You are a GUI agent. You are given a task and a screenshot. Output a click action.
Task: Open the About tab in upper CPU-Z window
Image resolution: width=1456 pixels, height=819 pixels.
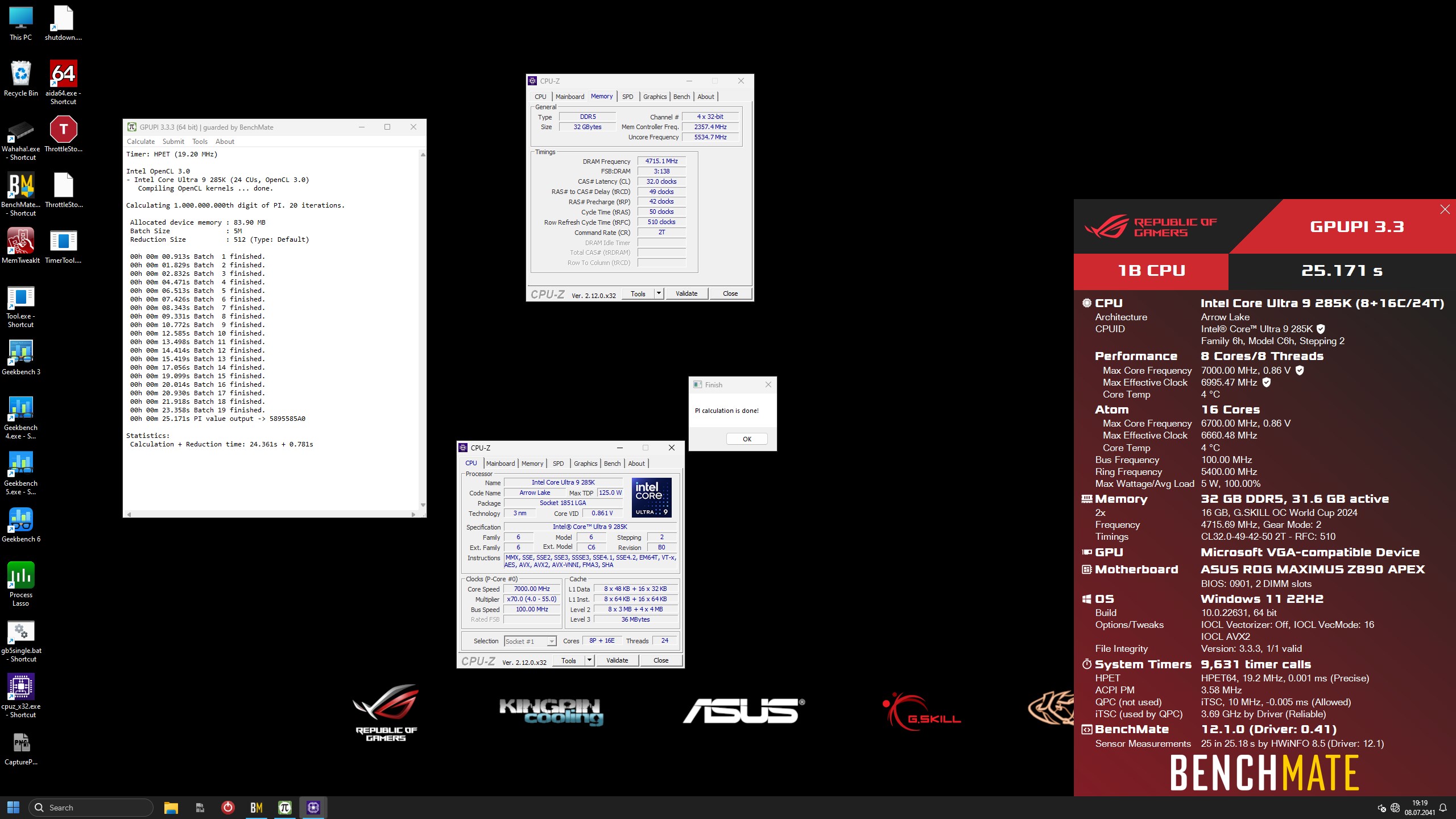[705, 97]
